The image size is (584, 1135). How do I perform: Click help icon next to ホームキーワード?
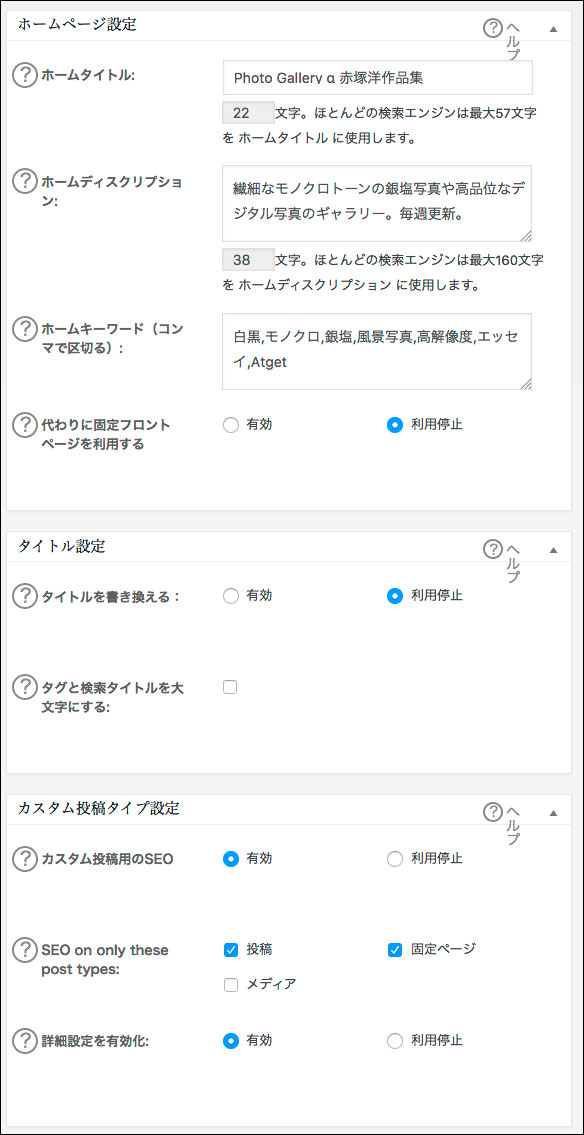pos(25,329)
